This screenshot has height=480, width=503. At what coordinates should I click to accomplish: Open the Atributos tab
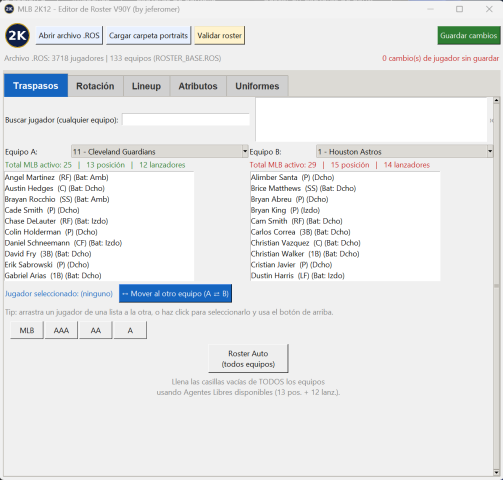point(198,86)
